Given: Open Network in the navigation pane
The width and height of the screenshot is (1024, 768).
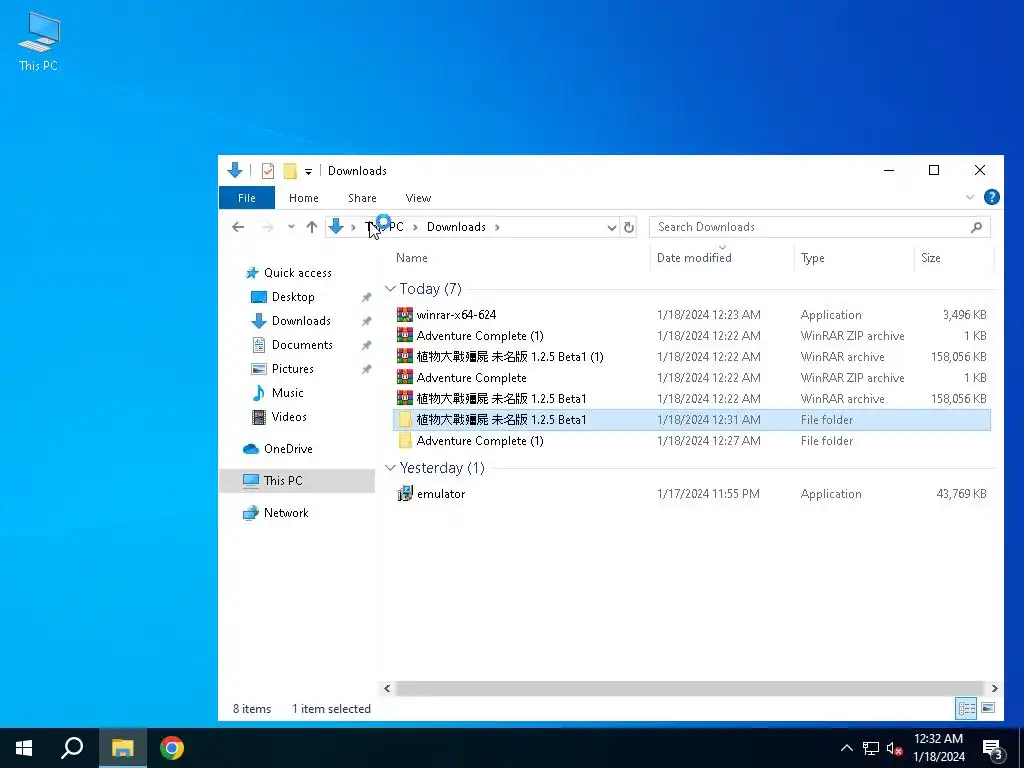Looking at the screenshot, I should (x=286, y=513).
